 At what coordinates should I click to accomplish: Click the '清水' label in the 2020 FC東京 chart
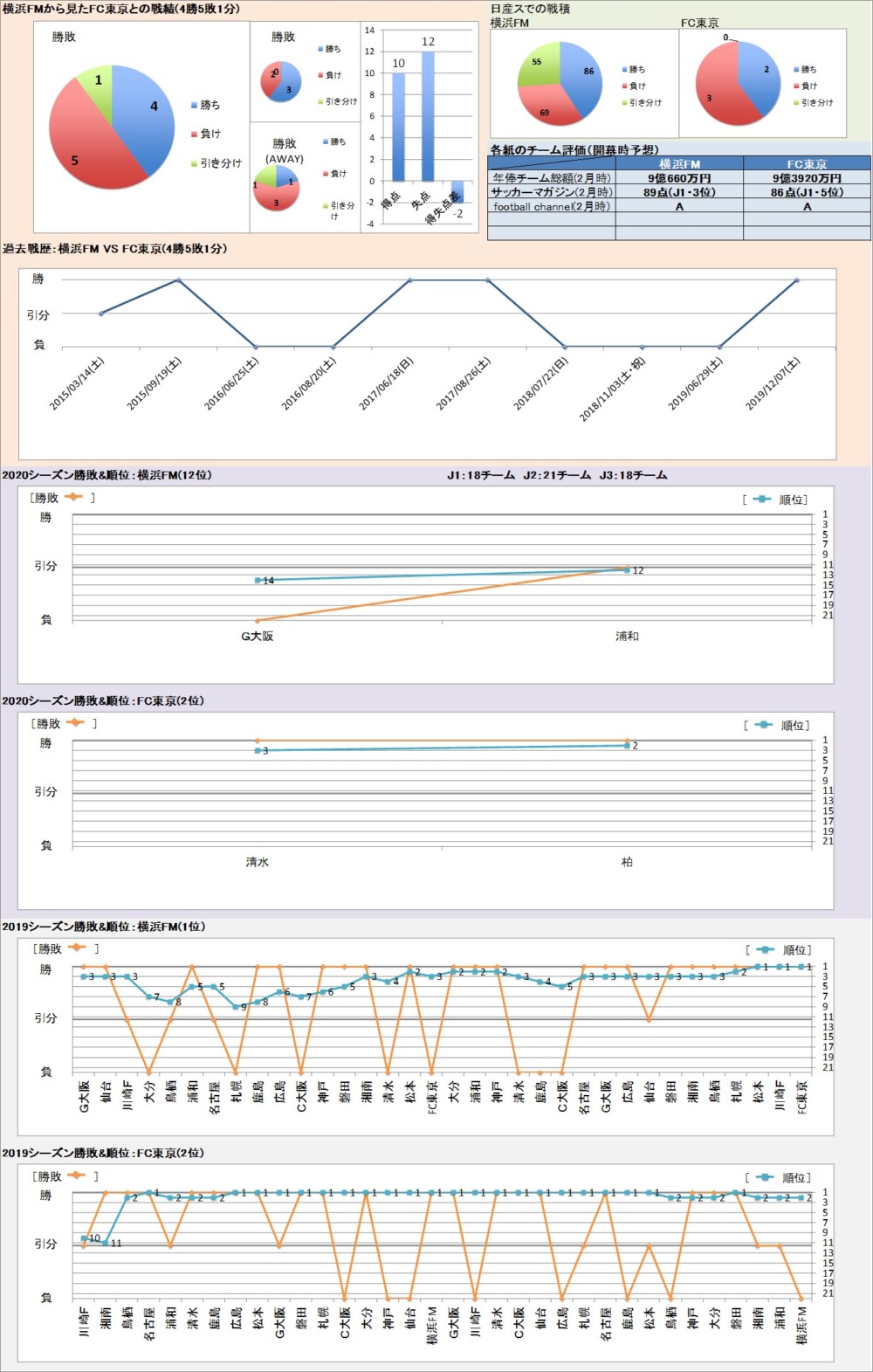pyautogui.click(x=258, y=862)
